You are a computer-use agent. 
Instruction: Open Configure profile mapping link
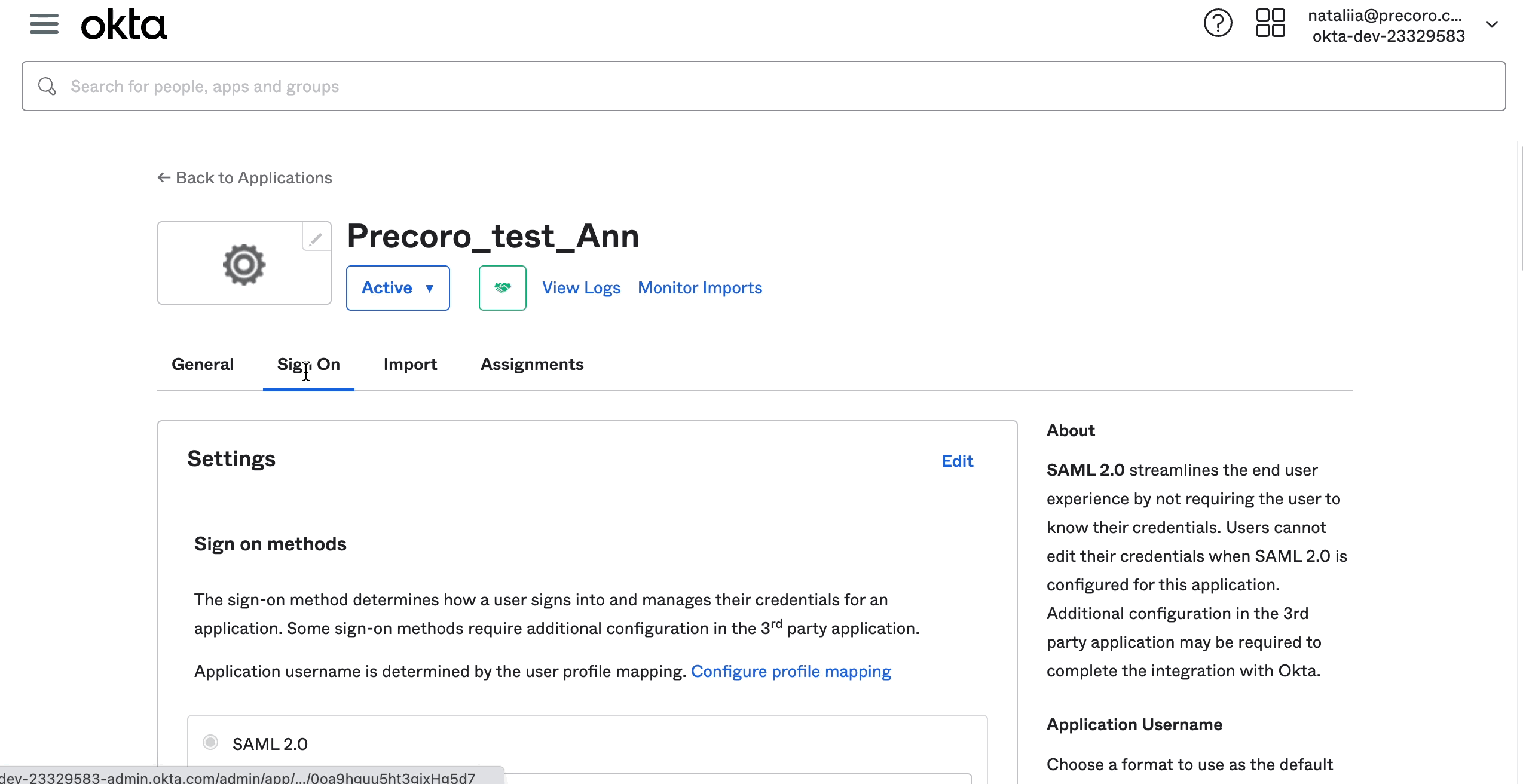tap(791, 672)
